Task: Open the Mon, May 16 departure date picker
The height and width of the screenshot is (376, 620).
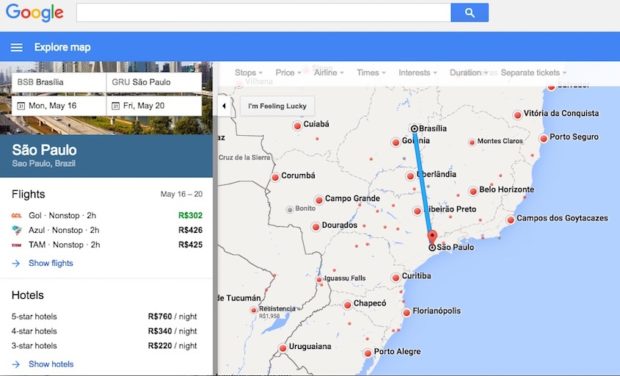Action: pos(59,106)
